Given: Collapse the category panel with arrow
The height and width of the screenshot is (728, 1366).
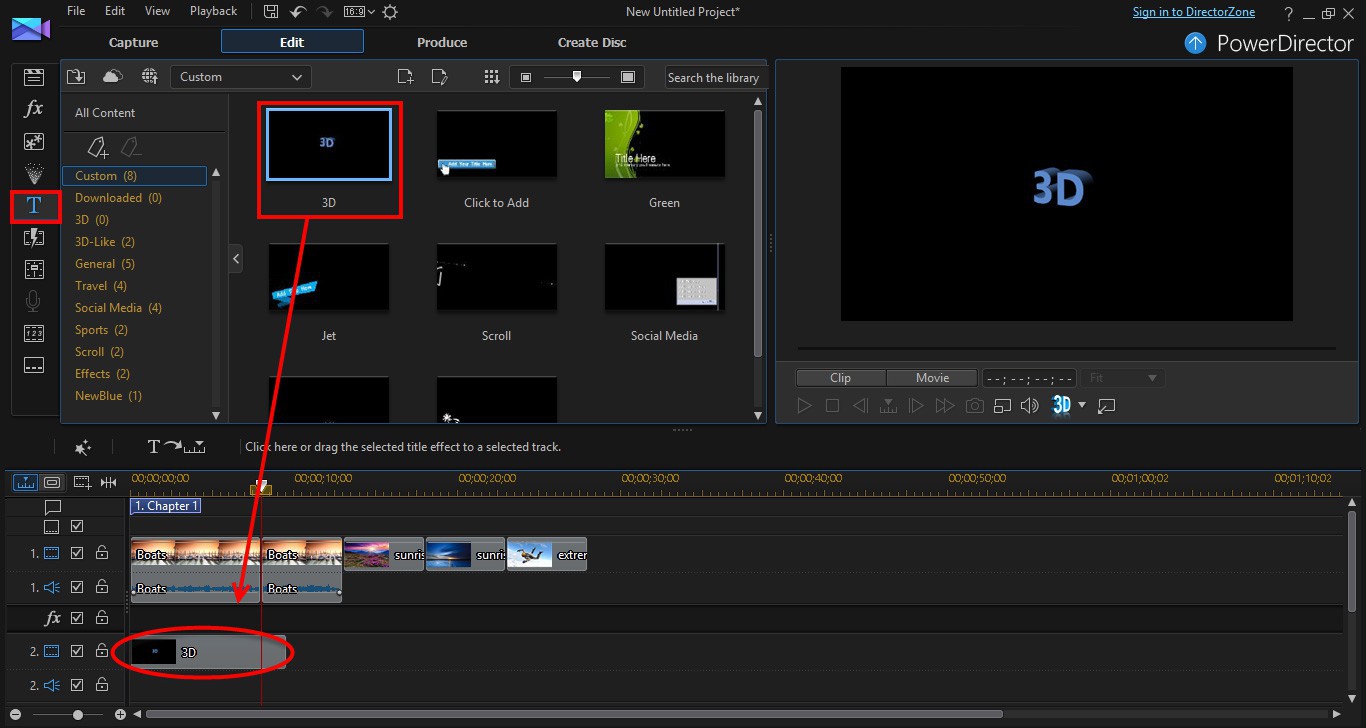Looking at the screenshot, I should [236, 259].
